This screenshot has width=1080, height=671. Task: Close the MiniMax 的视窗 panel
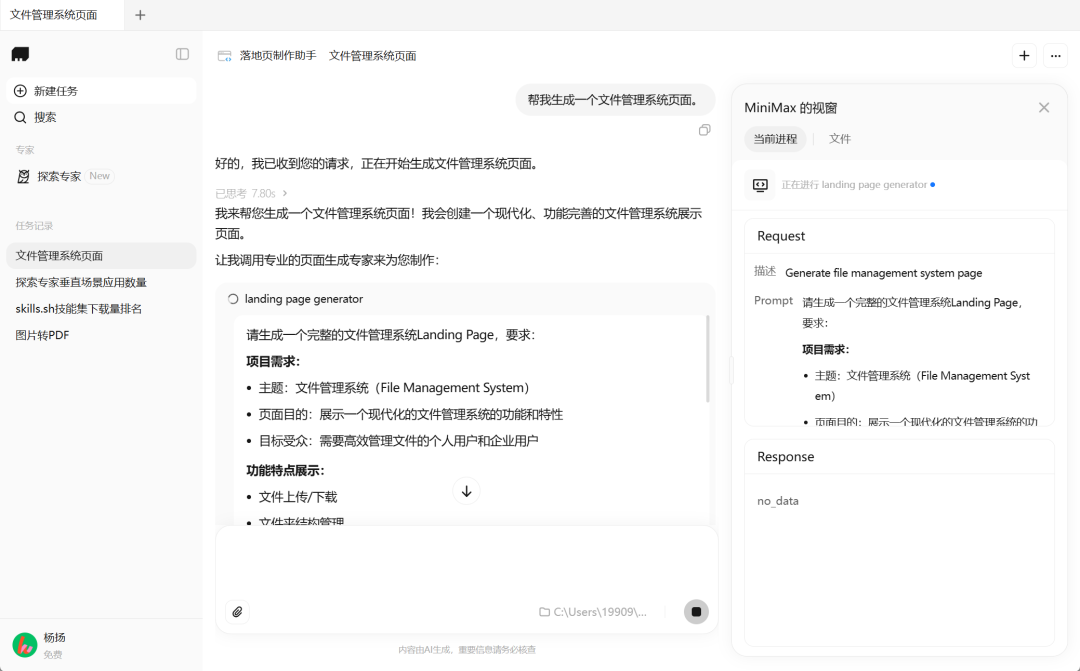[x=1044, y=107]
